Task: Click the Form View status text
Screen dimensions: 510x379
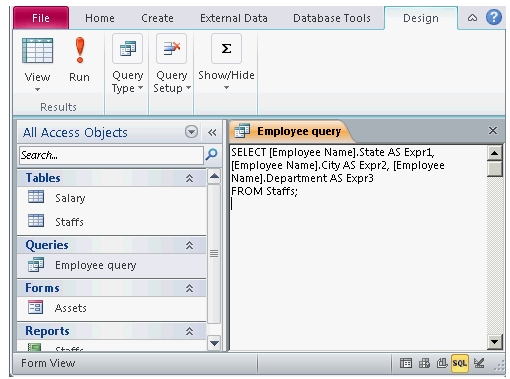Action: tap(48, 363)
